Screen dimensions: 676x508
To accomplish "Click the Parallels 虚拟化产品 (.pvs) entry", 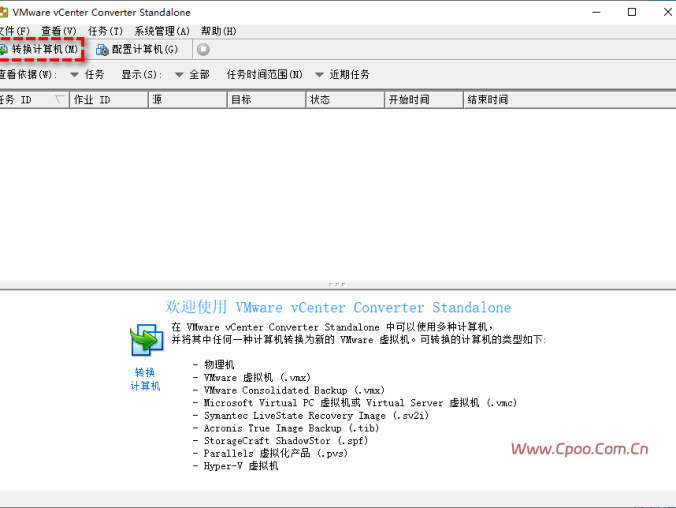I will pos(275,453).
